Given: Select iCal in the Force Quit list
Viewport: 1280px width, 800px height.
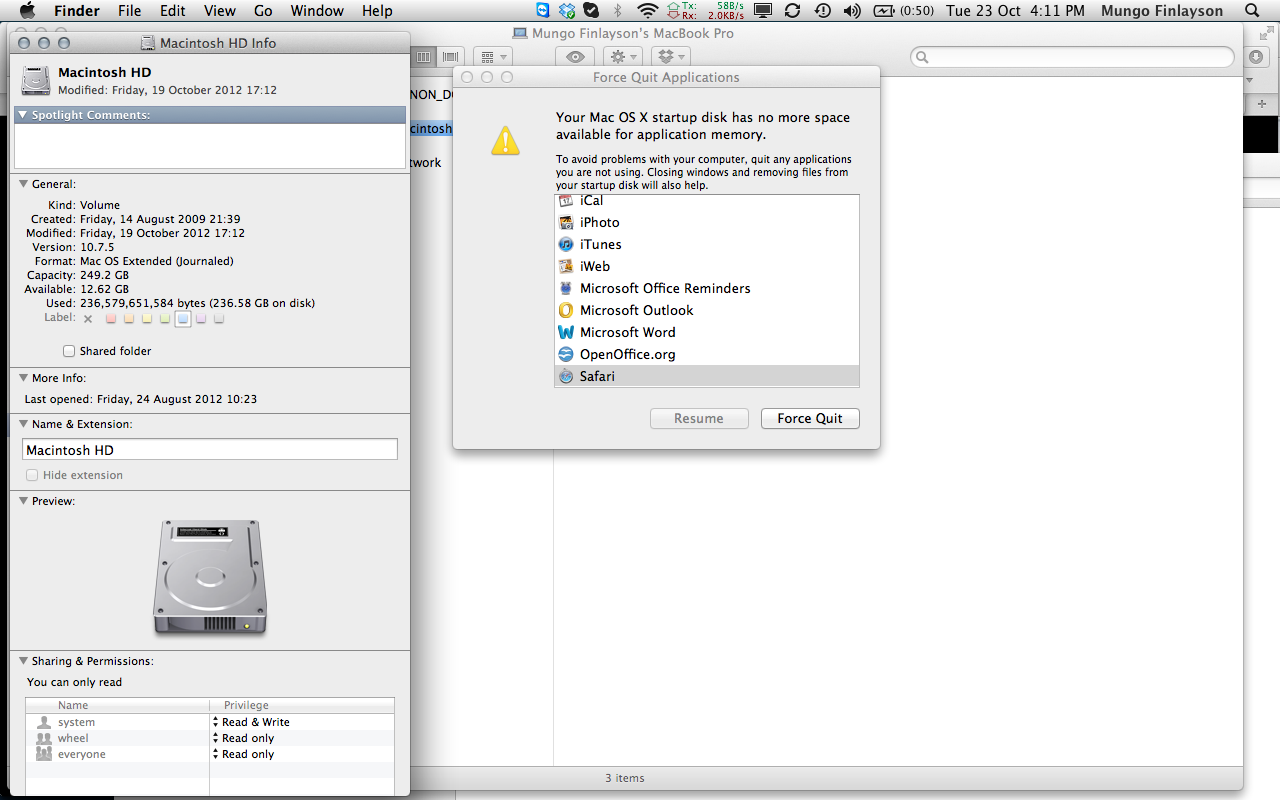Looking at the screenshot, I should click(x=706, y=201).
